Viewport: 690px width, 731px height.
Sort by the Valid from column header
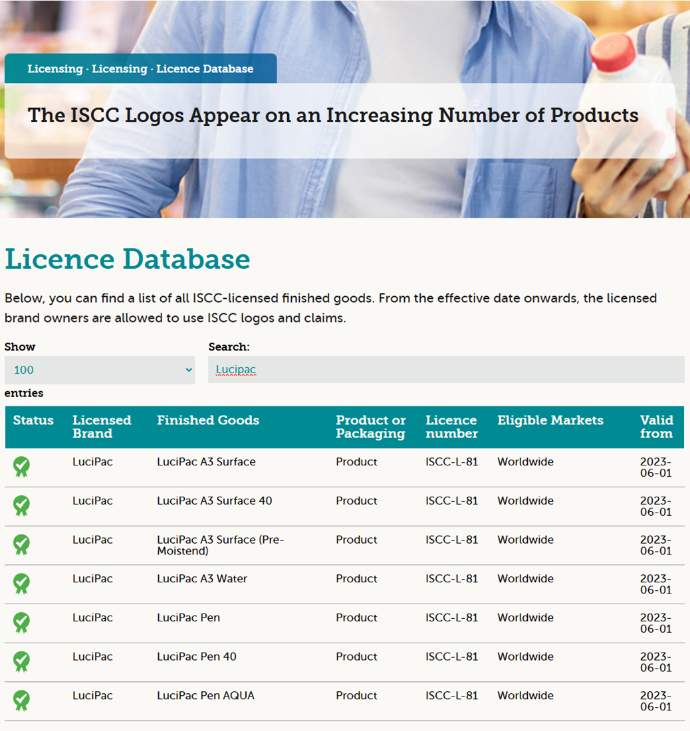click(x=656, y=427)
